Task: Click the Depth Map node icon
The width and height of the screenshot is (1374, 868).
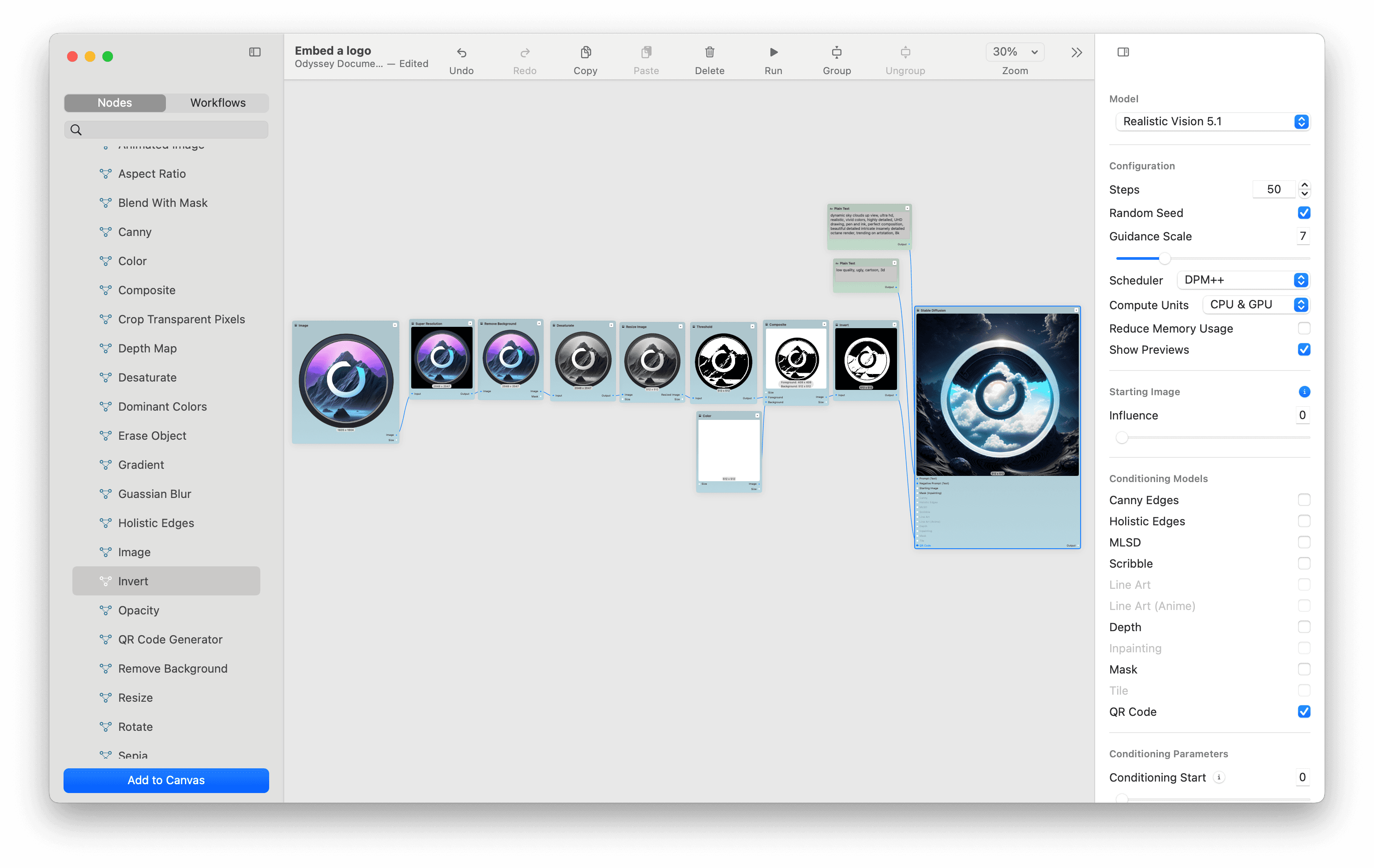Action: 105,348
